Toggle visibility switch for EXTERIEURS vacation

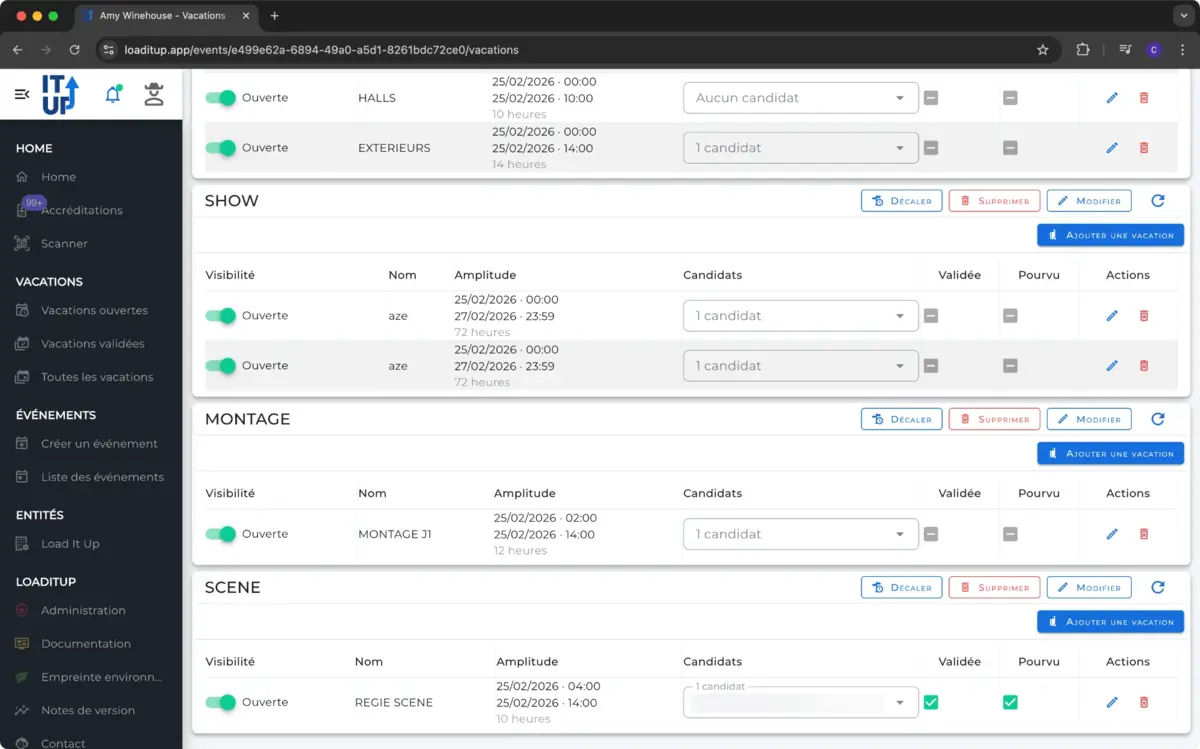click(221, 148)
